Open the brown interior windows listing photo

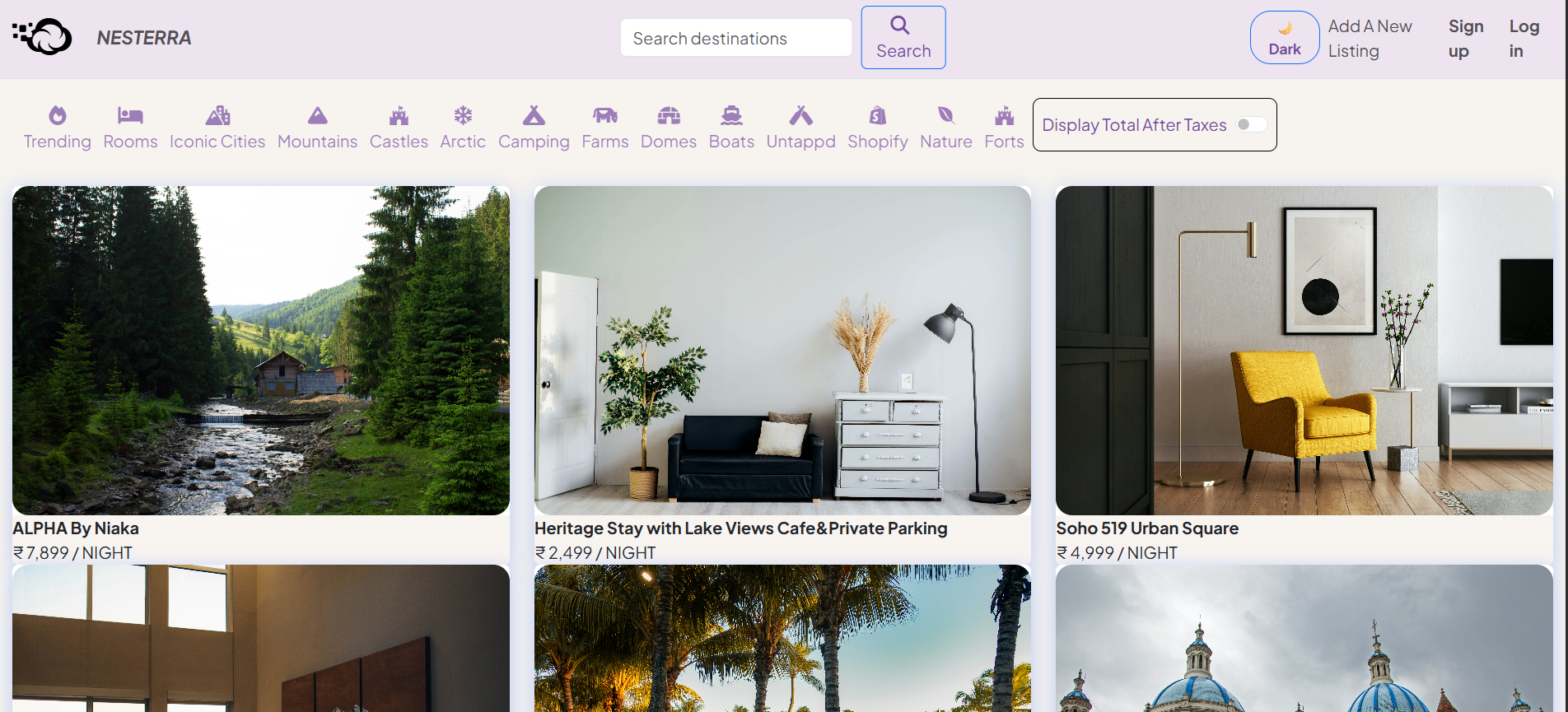[261, 638]
